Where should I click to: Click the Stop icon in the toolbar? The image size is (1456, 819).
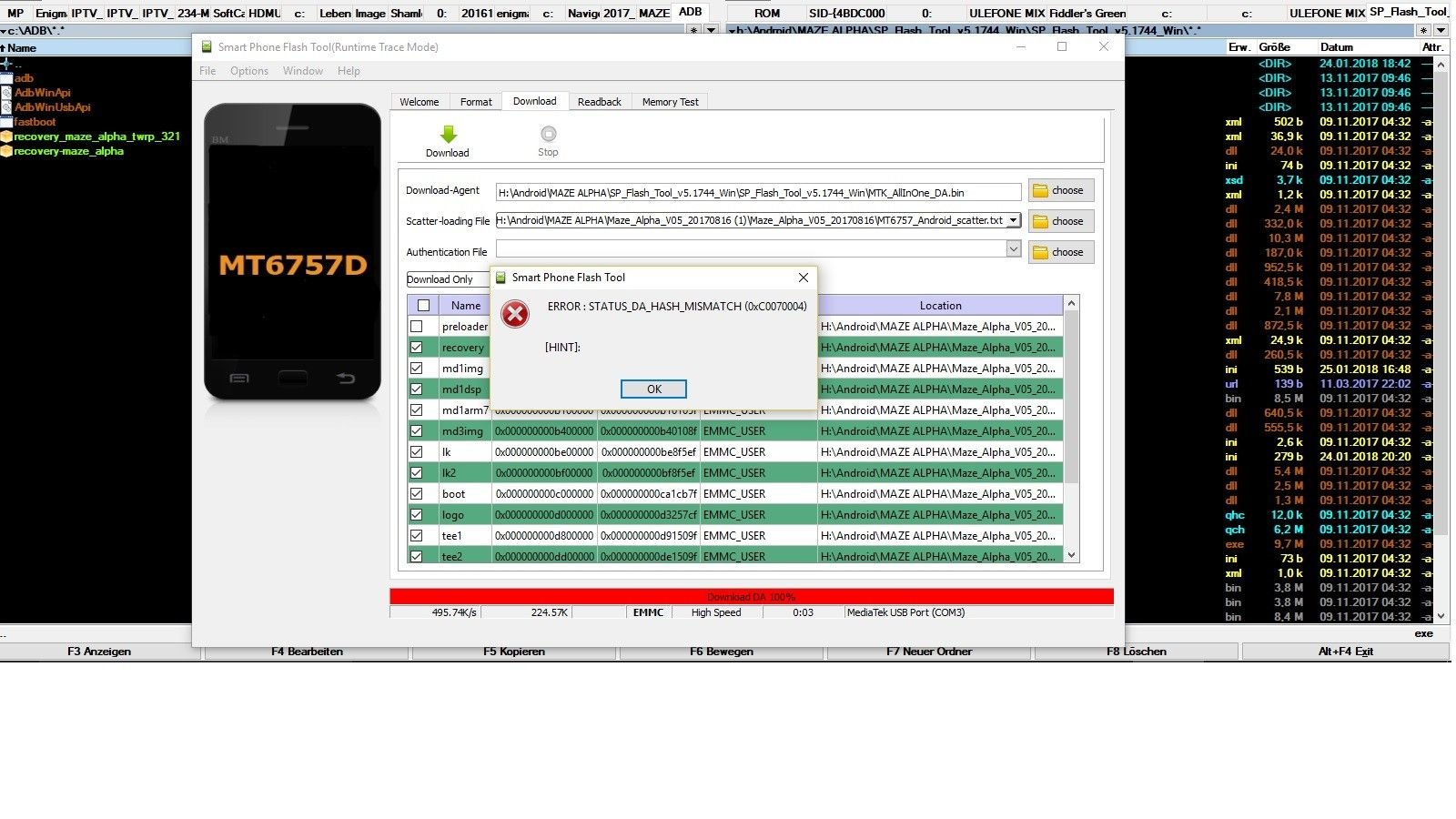(548, 134)
